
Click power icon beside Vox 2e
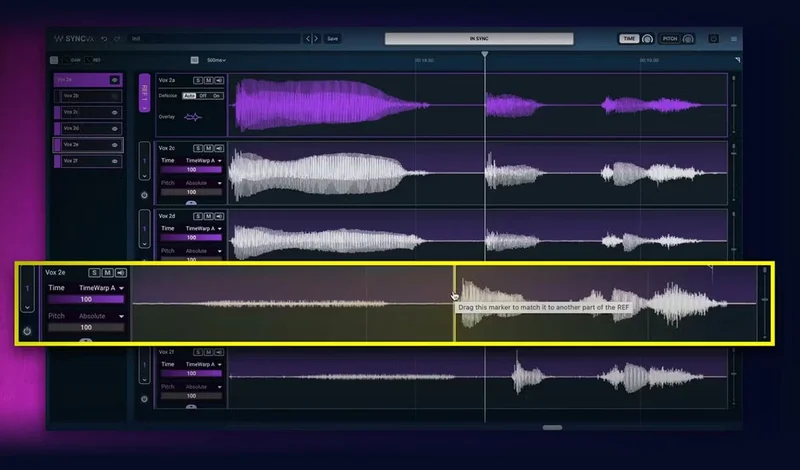[27, 331]
